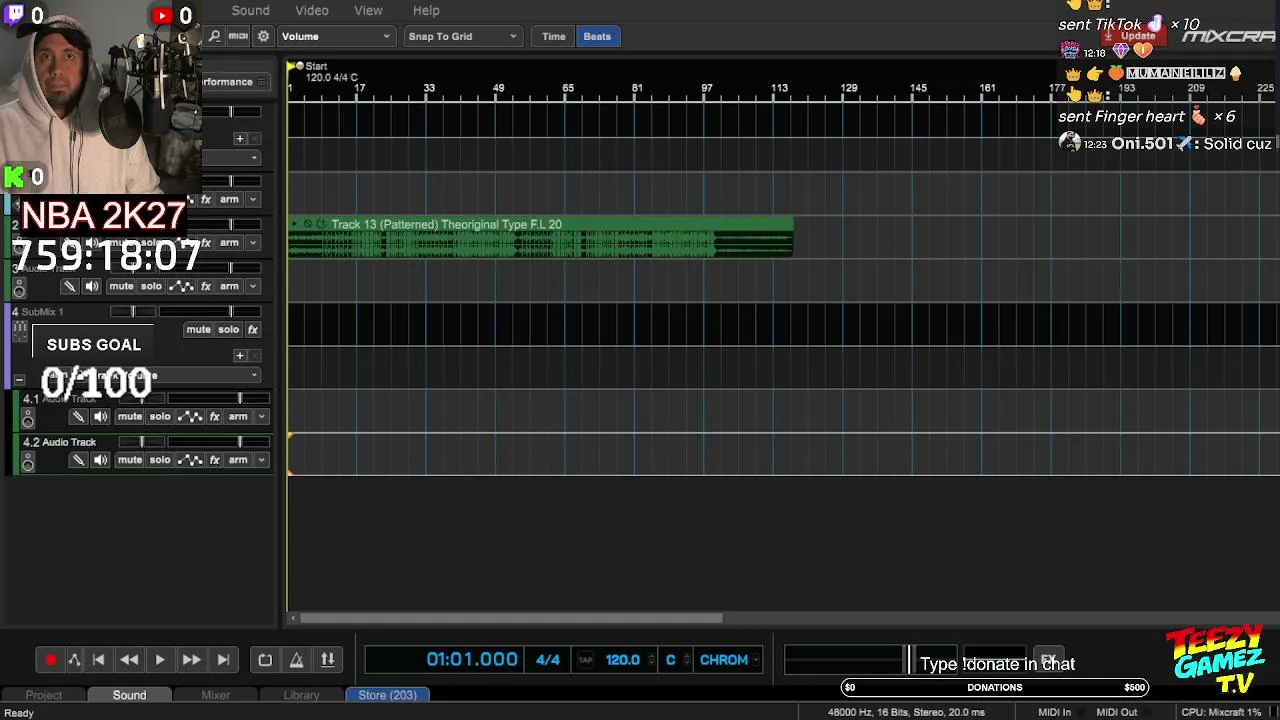This screenshot has height=720, width=1280.
Task: Rewind to the start of the project
Action: [98, 660]
